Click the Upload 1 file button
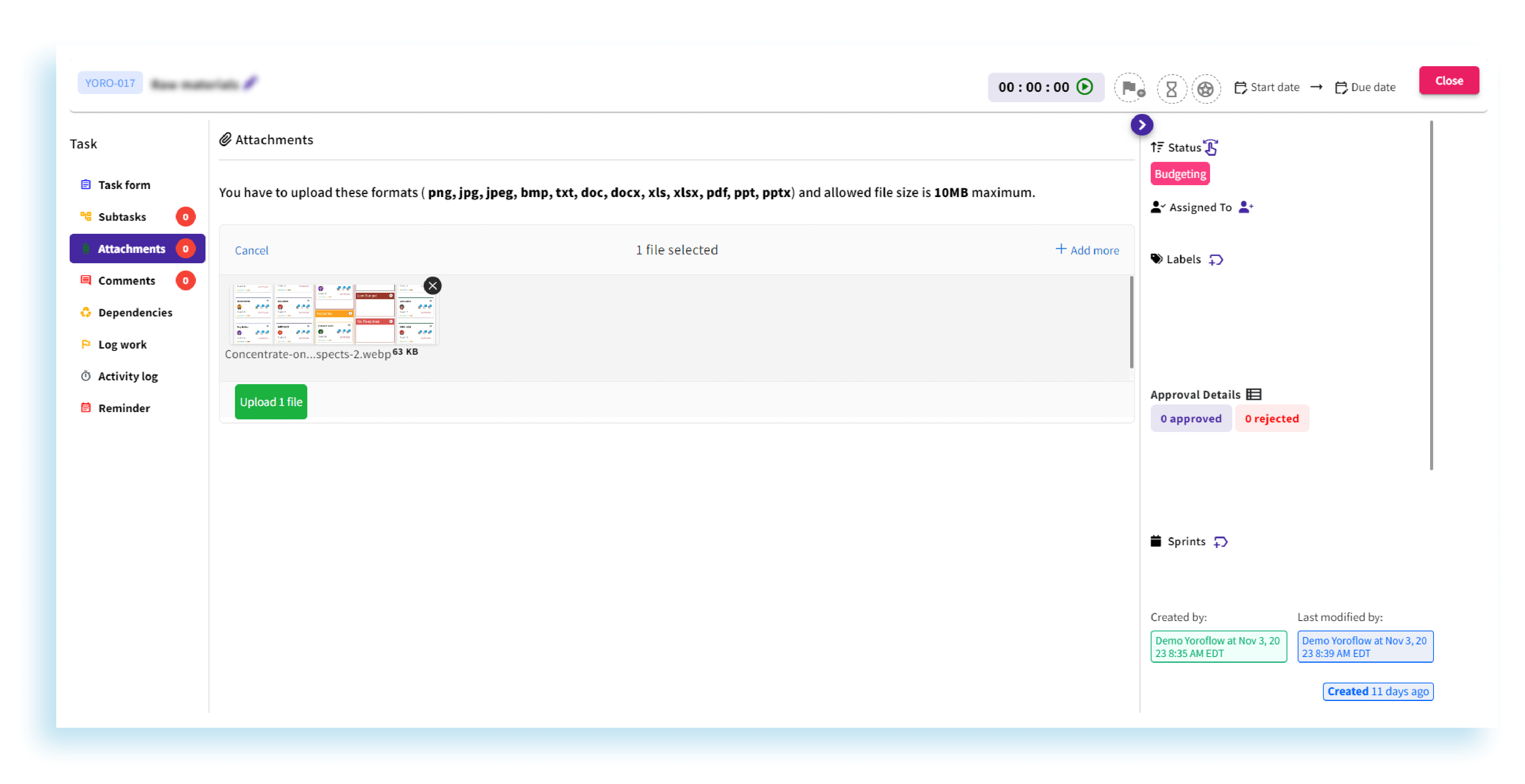Viewport: 1525px width, 784px height. point(271,401)
